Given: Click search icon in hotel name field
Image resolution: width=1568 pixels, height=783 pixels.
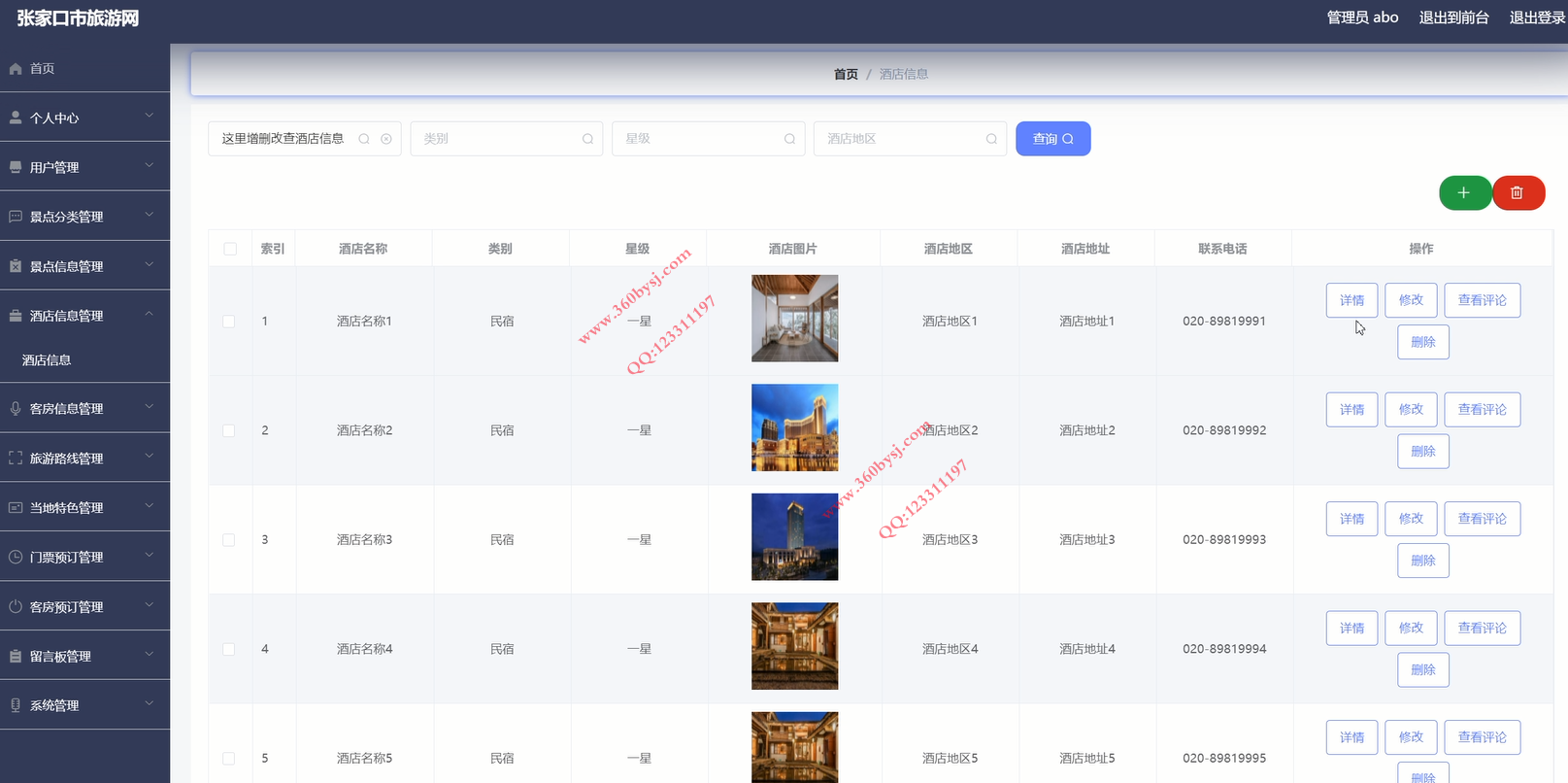Looking at the screenshot, I should pos(364,139).
